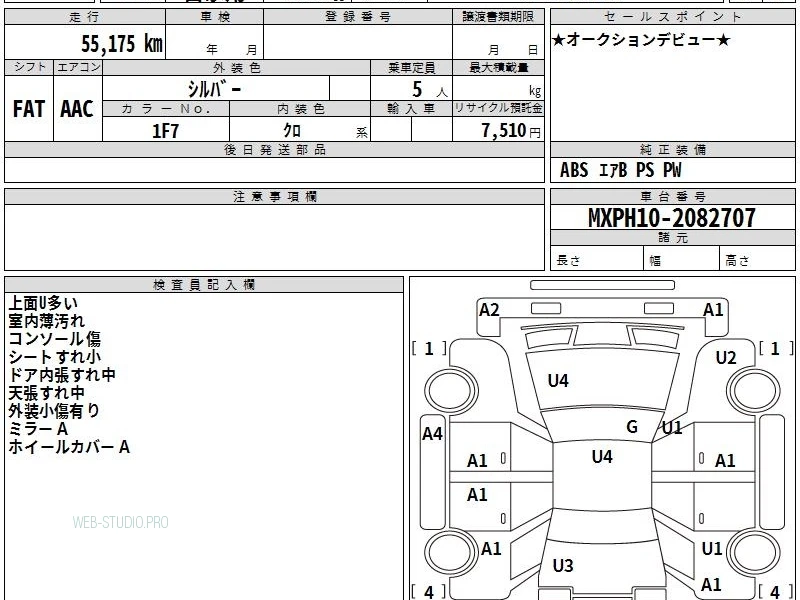Select the U4 mark on the hood
This screenshot has width=800, height=600.
(x=558, y=381)
